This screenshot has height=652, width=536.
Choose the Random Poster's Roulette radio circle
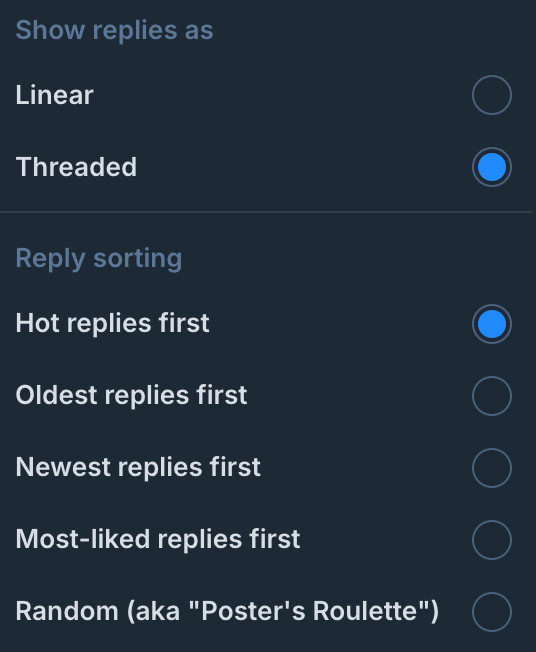coord(492,612)
